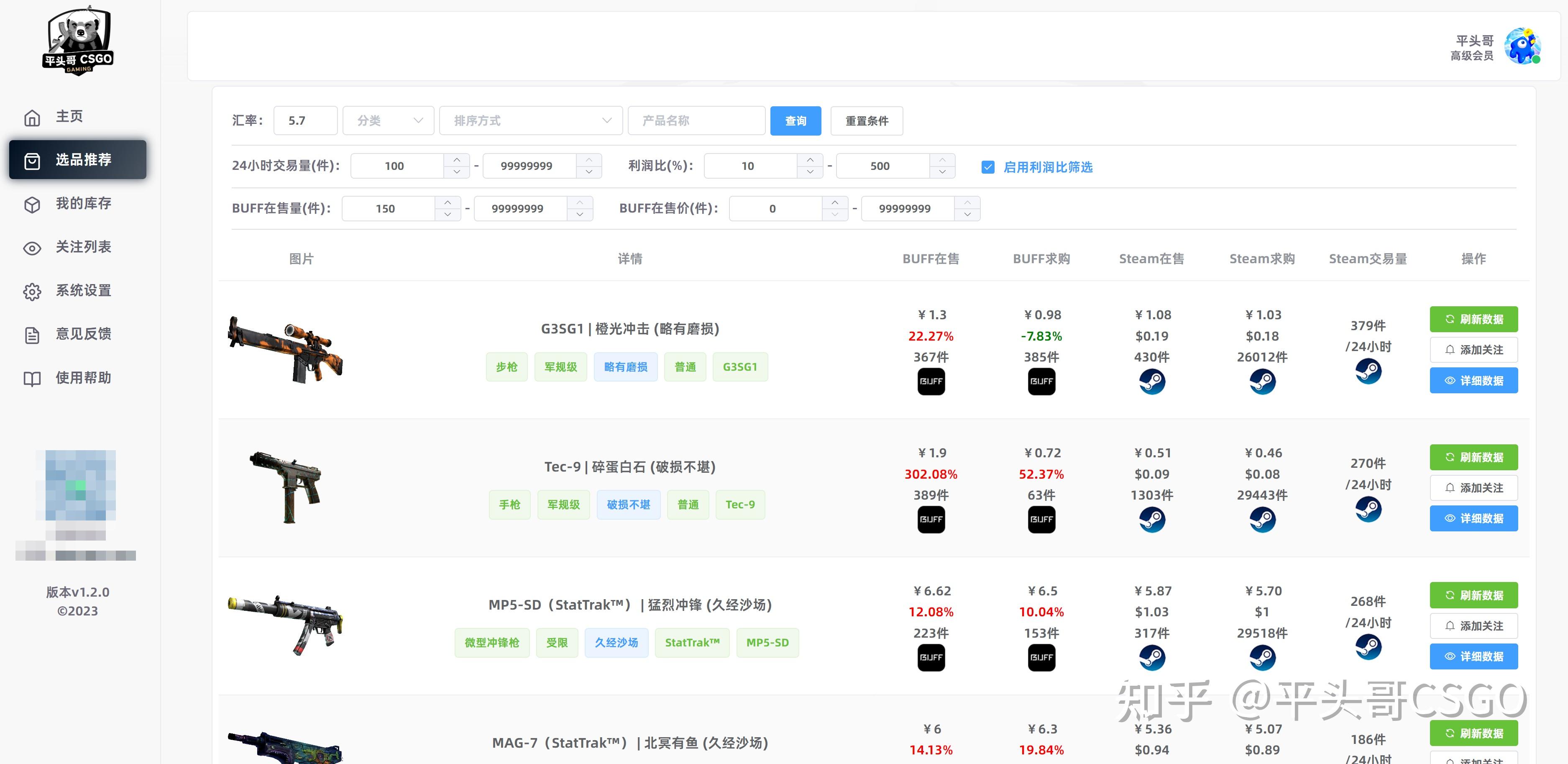The height and width of the screenshot is (764, 1568).
Task: Open Steam交易量 icon for Tec-9 row
Action: click(x=1368, y=509)
